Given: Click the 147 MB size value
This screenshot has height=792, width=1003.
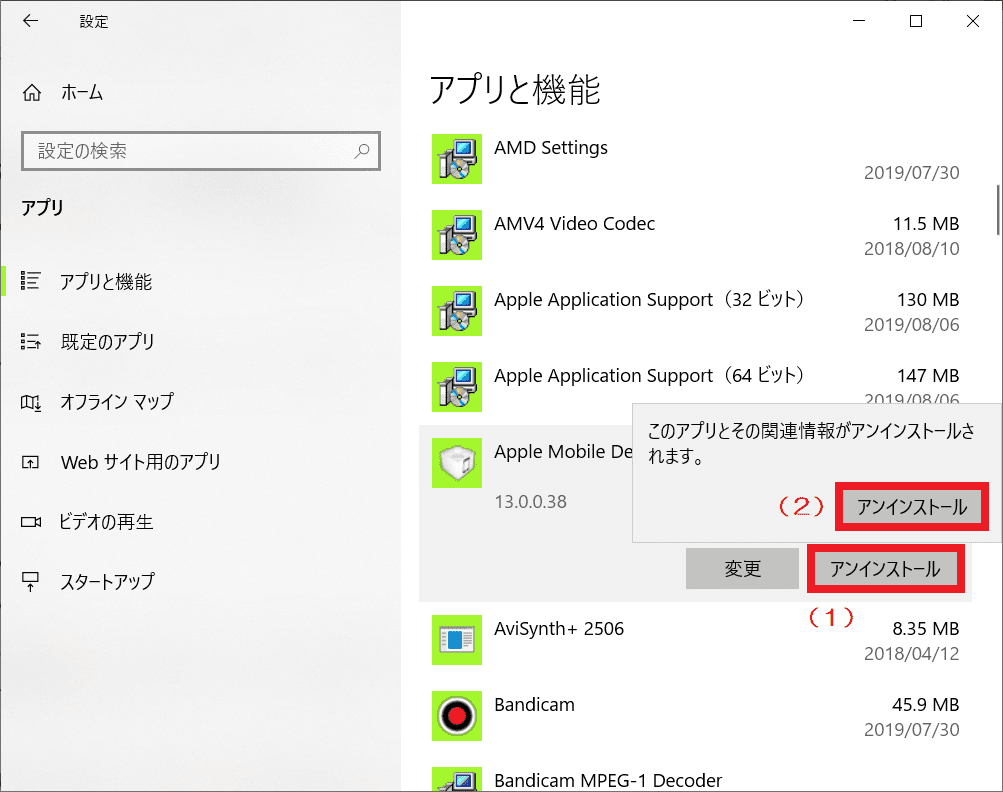Looking at the screenshot, I should [x=928, y=376].
